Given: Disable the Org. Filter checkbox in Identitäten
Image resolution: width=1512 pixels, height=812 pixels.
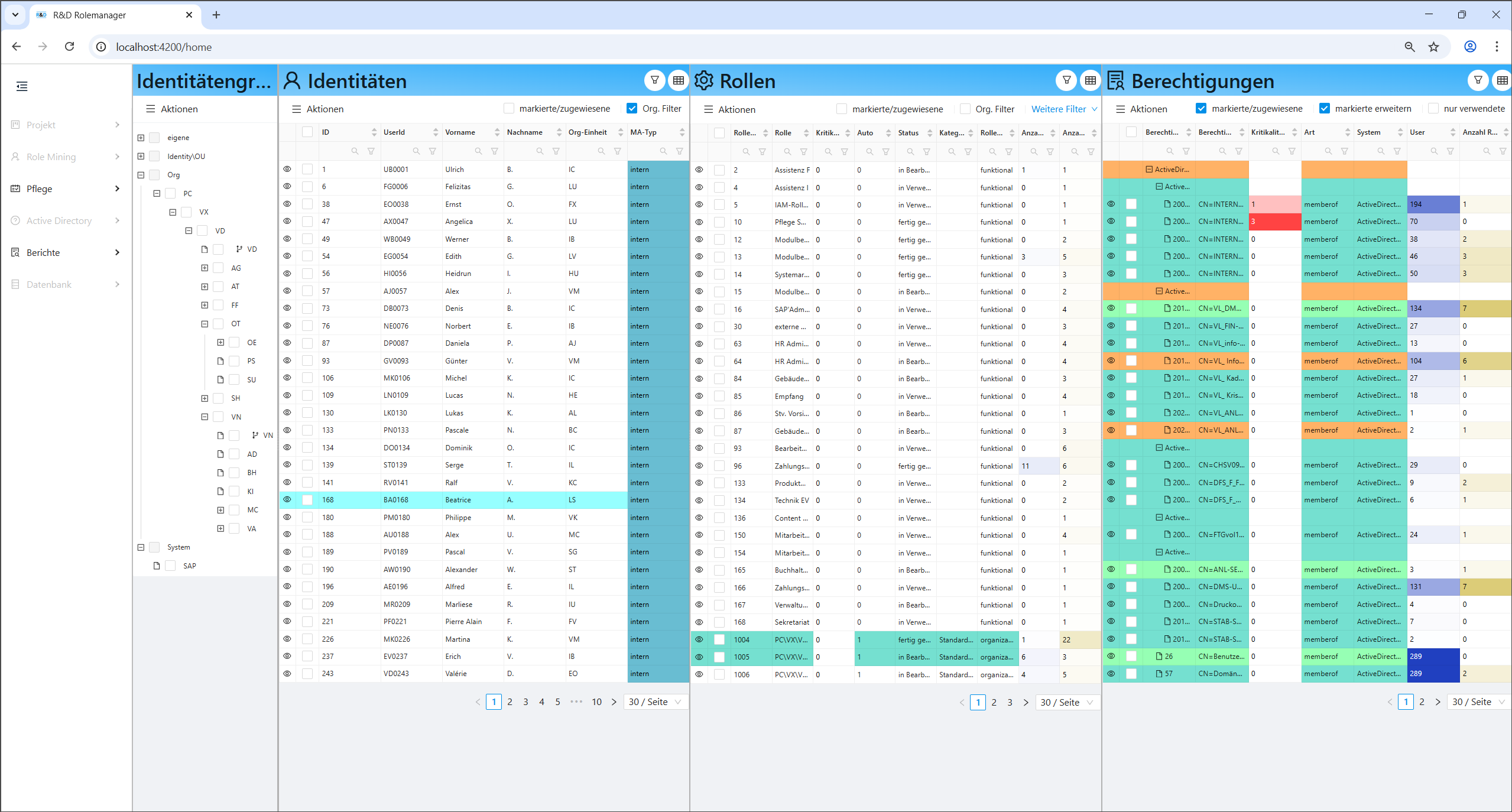Looking at the screenshot, I should [x=632, y=109].
